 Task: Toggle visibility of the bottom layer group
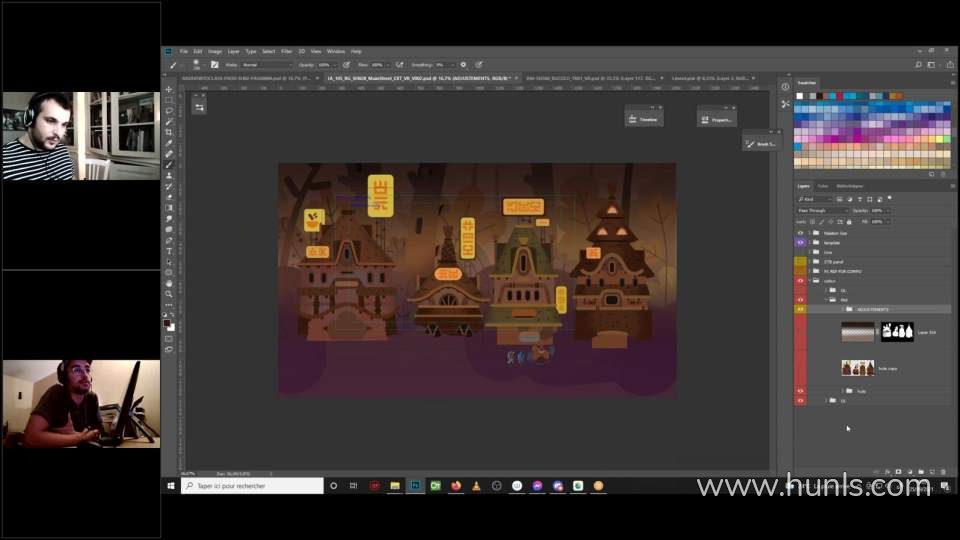(x=800, y=400)
